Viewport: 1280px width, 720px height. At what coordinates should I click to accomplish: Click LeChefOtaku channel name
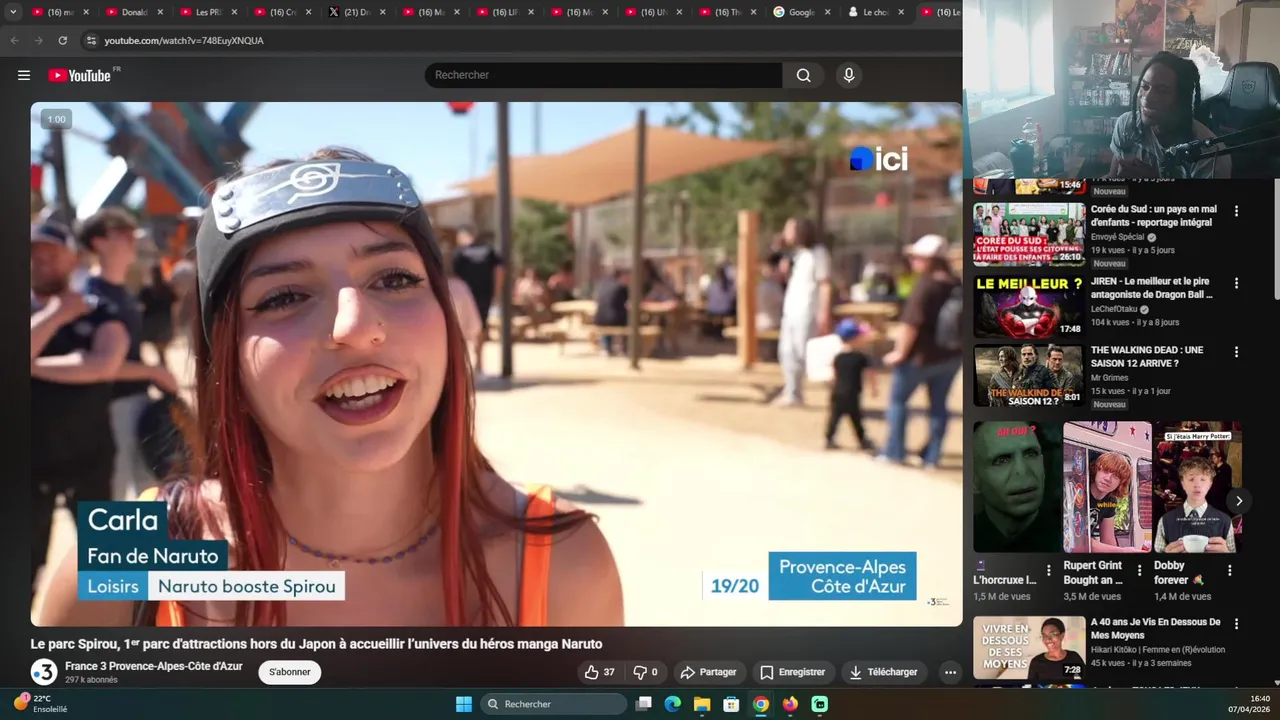(x=1114, y=309)
